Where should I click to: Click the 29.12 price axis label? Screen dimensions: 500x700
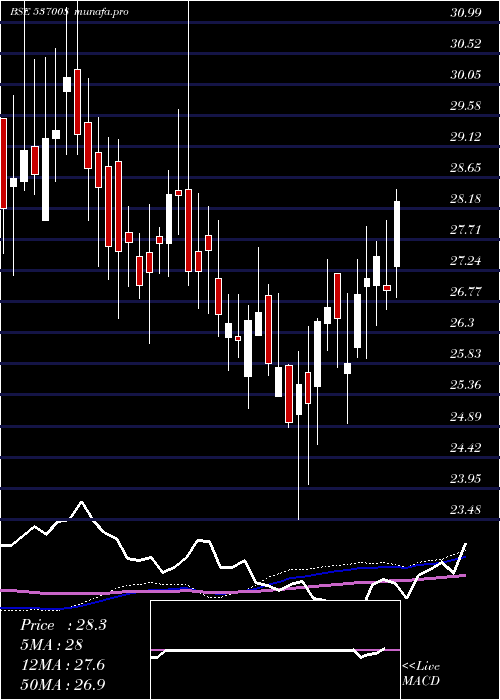tap(466, 137)
